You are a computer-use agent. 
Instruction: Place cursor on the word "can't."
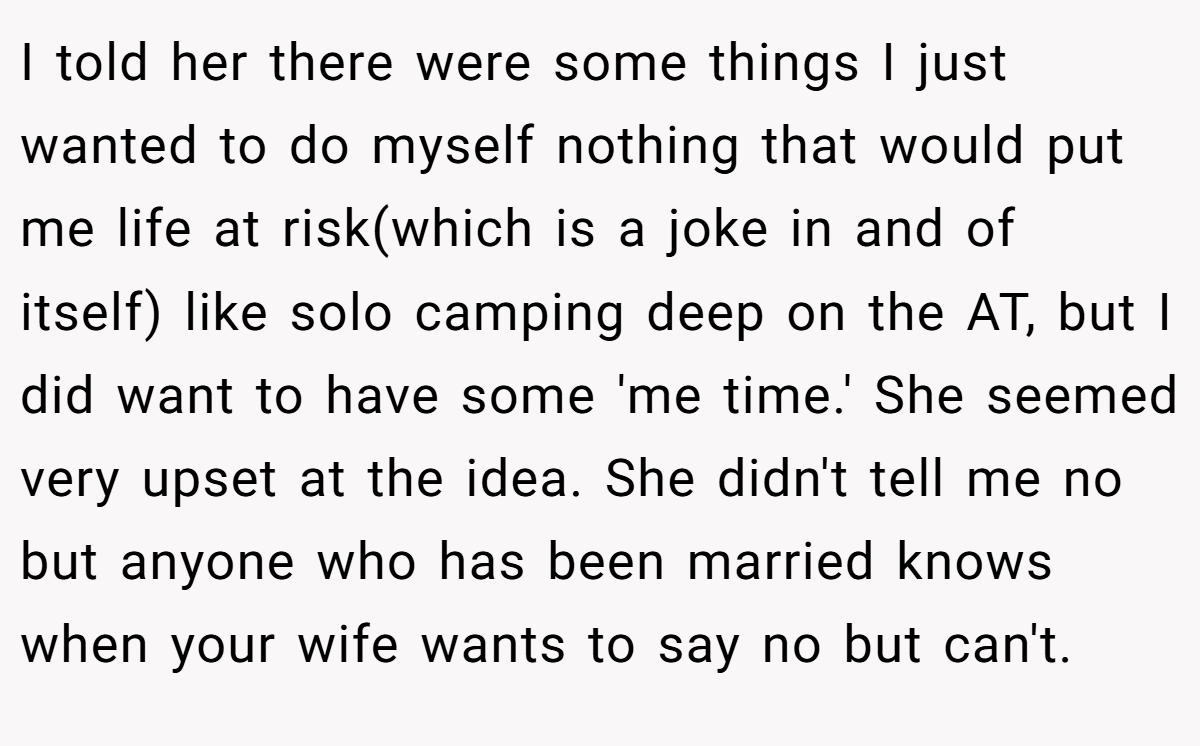click(x=1007, y=647)
